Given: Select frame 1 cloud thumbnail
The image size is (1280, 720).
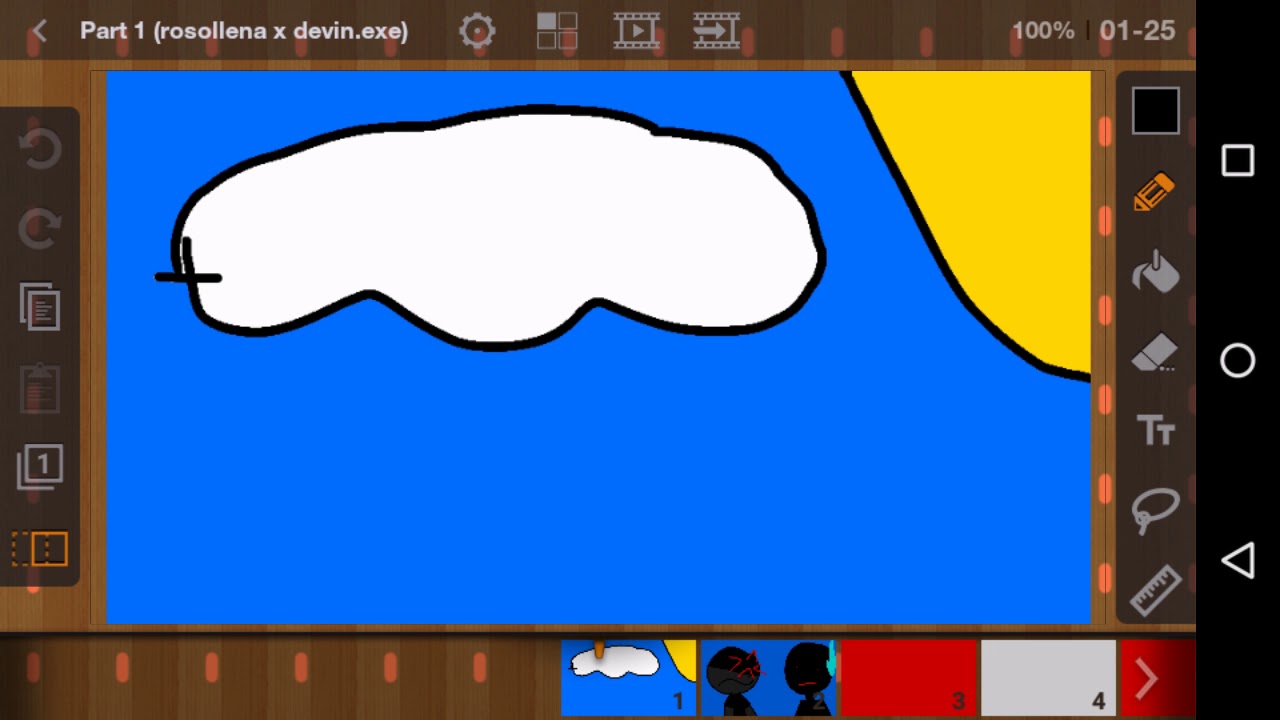Looking at the screenshot, I should (x=628, y=678).
